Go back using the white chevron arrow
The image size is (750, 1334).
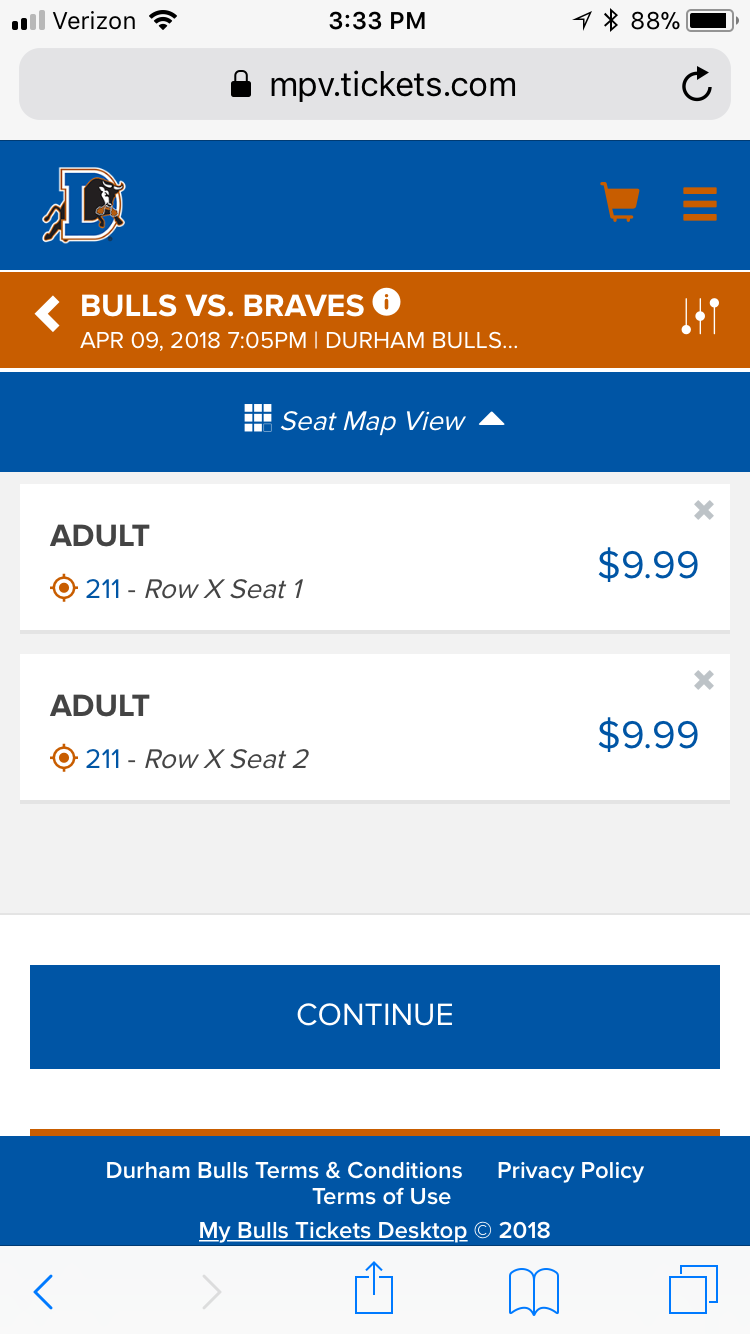47,313
